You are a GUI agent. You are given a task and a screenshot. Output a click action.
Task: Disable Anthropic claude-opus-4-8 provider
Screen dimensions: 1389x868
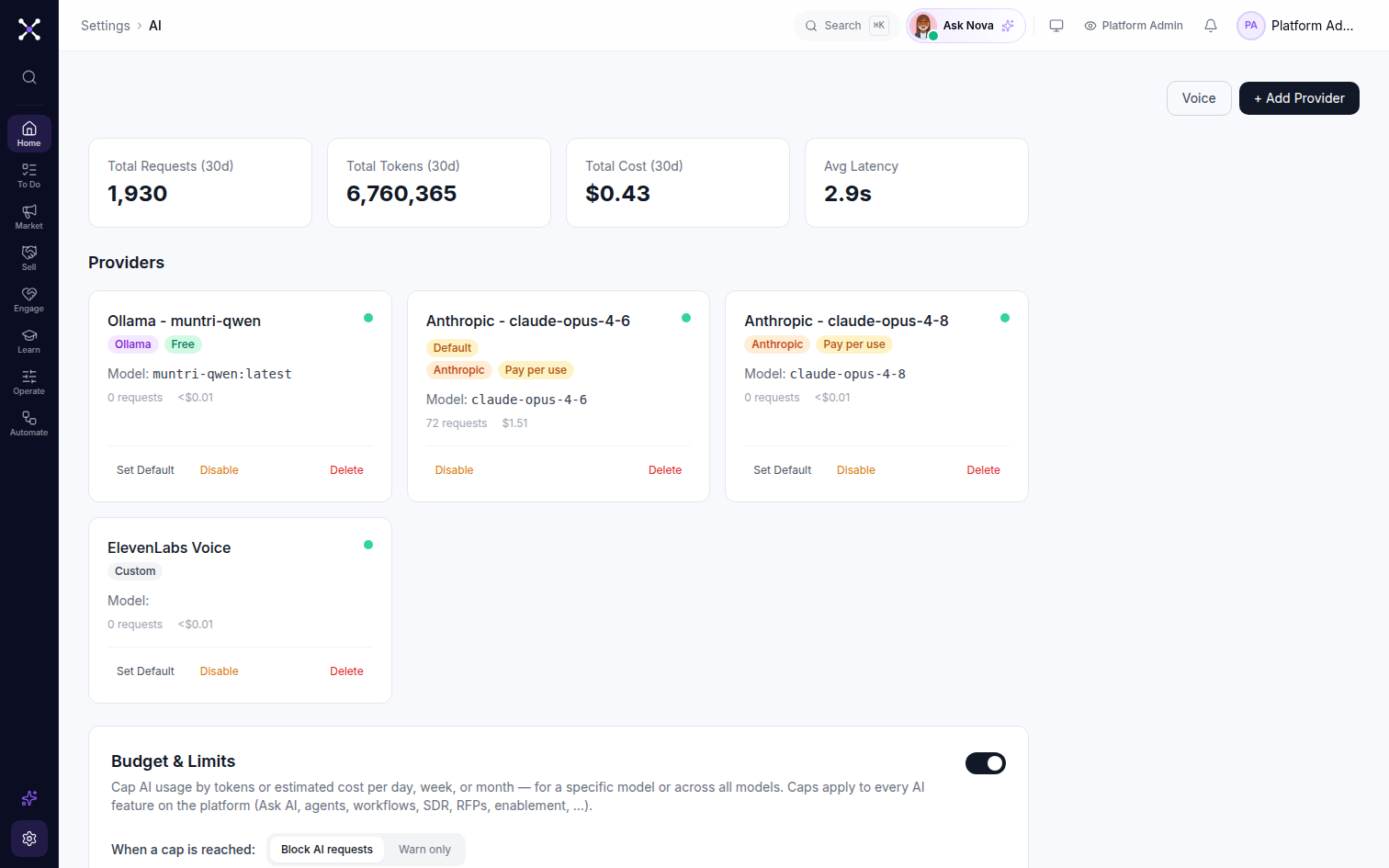[x=856, y=470]
